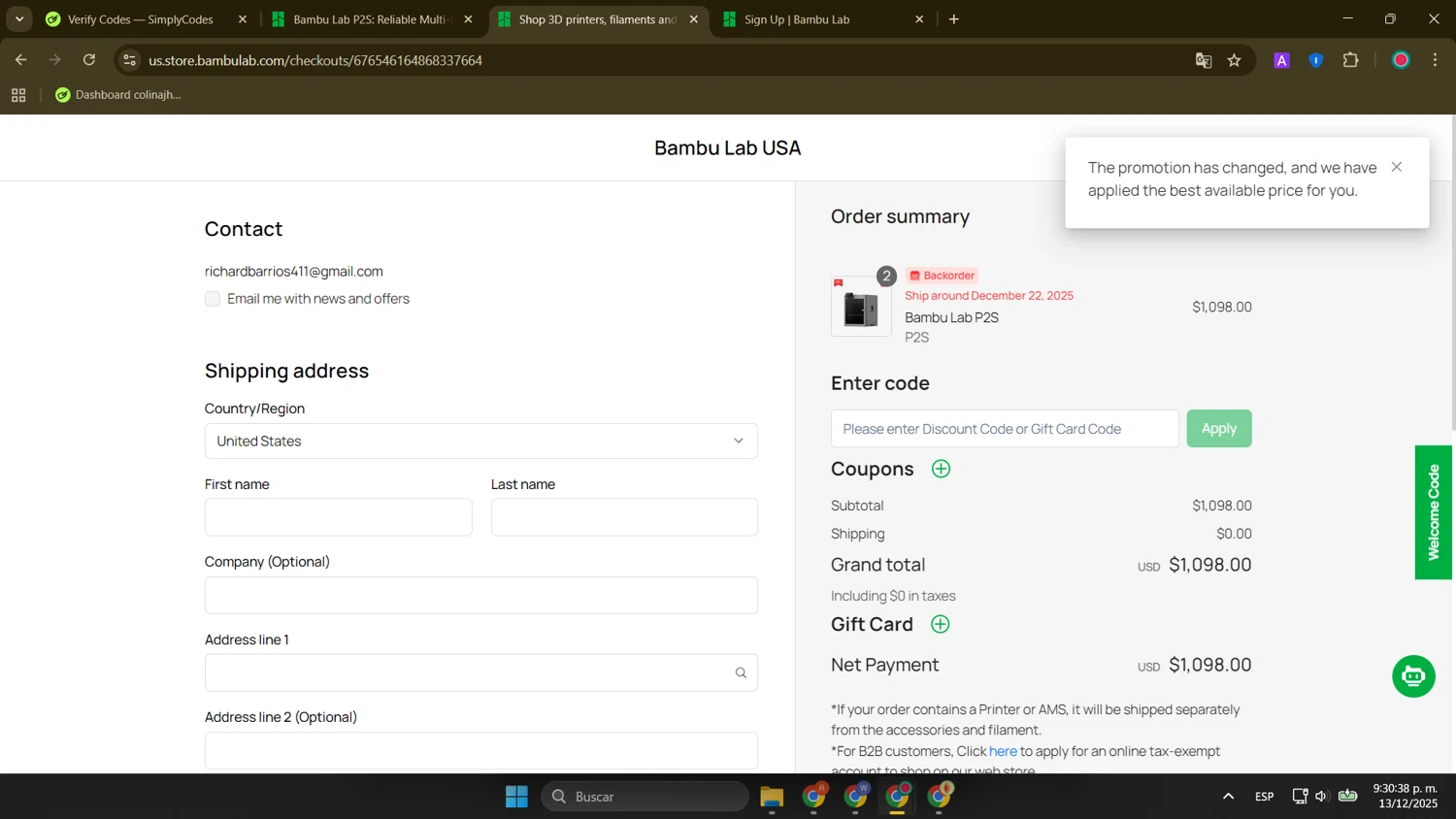Dismiss the promotion changed notification
Screen dimensions: 1456x819
[1396, 167]
